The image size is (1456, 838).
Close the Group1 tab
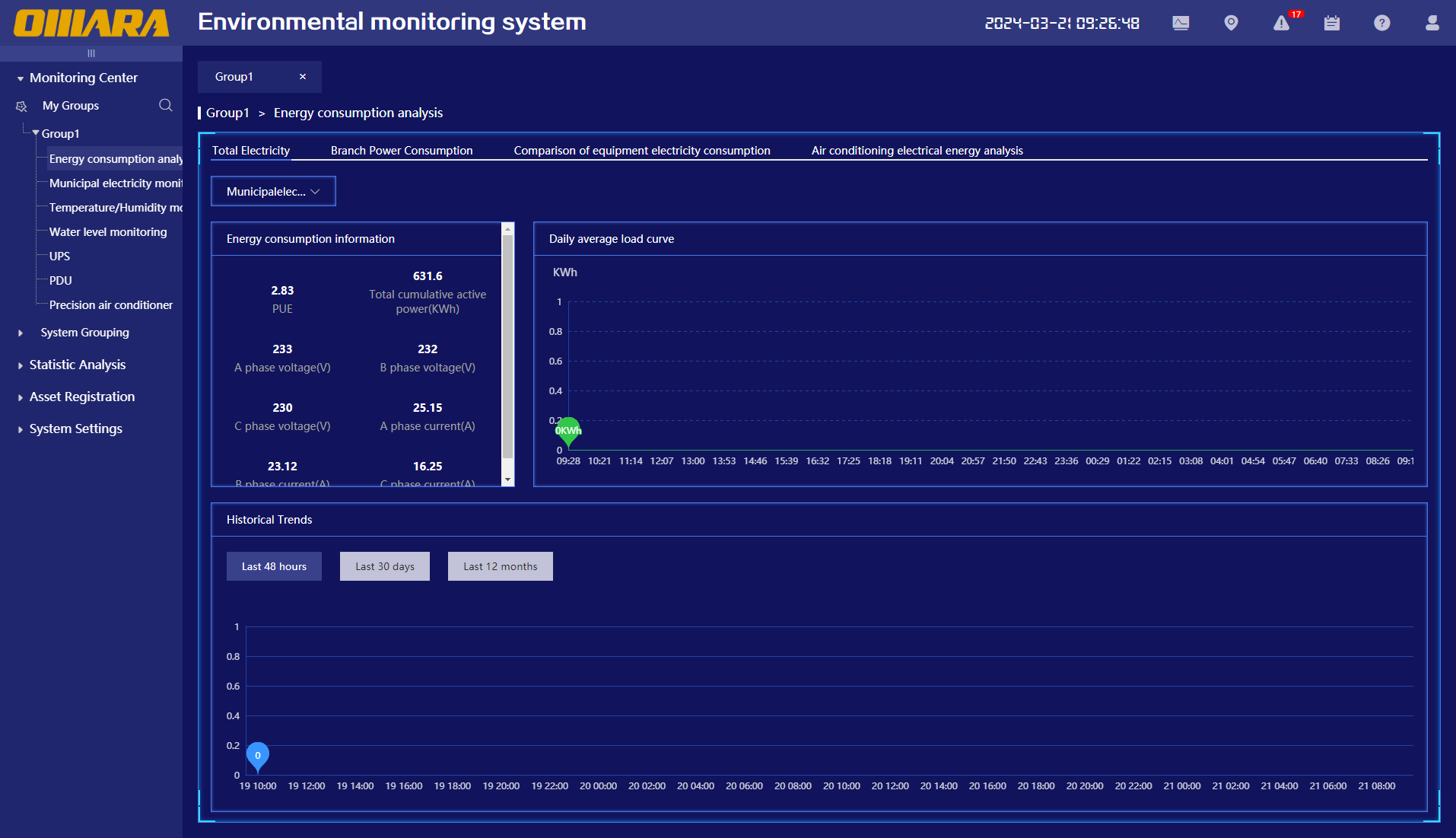coord(303,77)
